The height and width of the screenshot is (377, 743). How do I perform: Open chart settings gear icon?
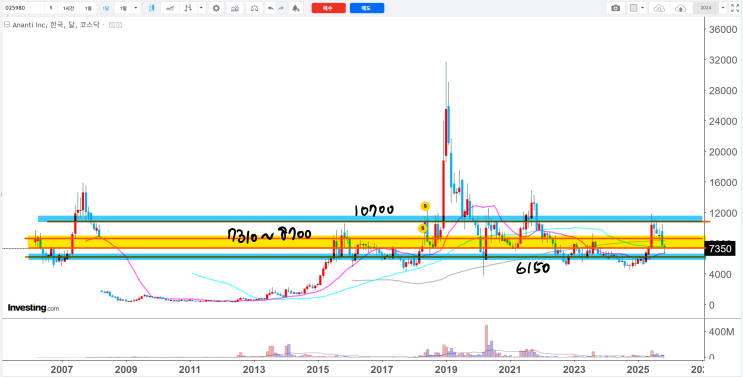[x=216, y=8]
